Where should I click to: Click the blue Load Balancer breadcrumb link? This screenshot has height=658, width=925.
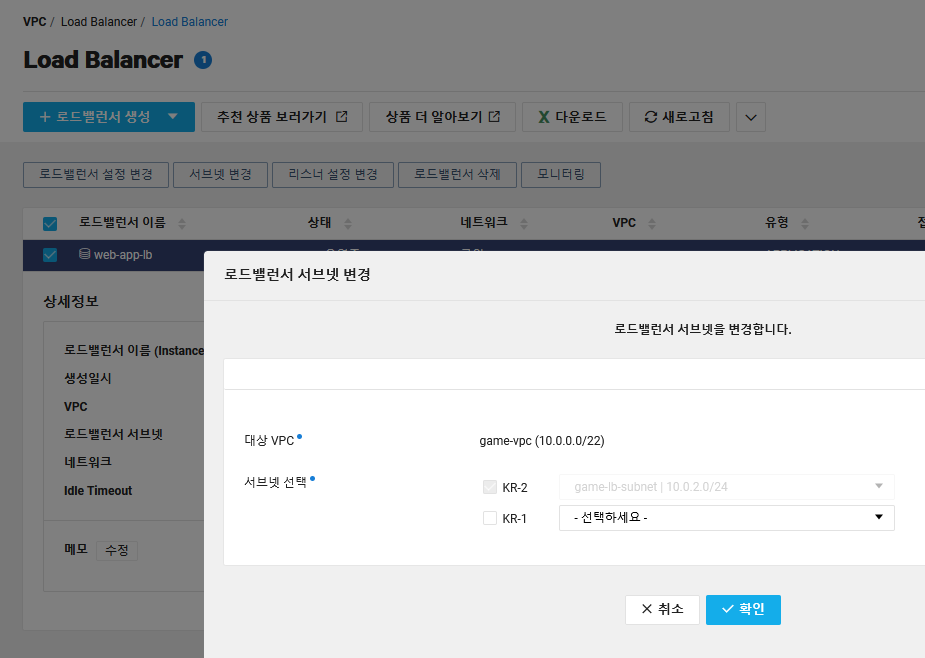[189, 22]
